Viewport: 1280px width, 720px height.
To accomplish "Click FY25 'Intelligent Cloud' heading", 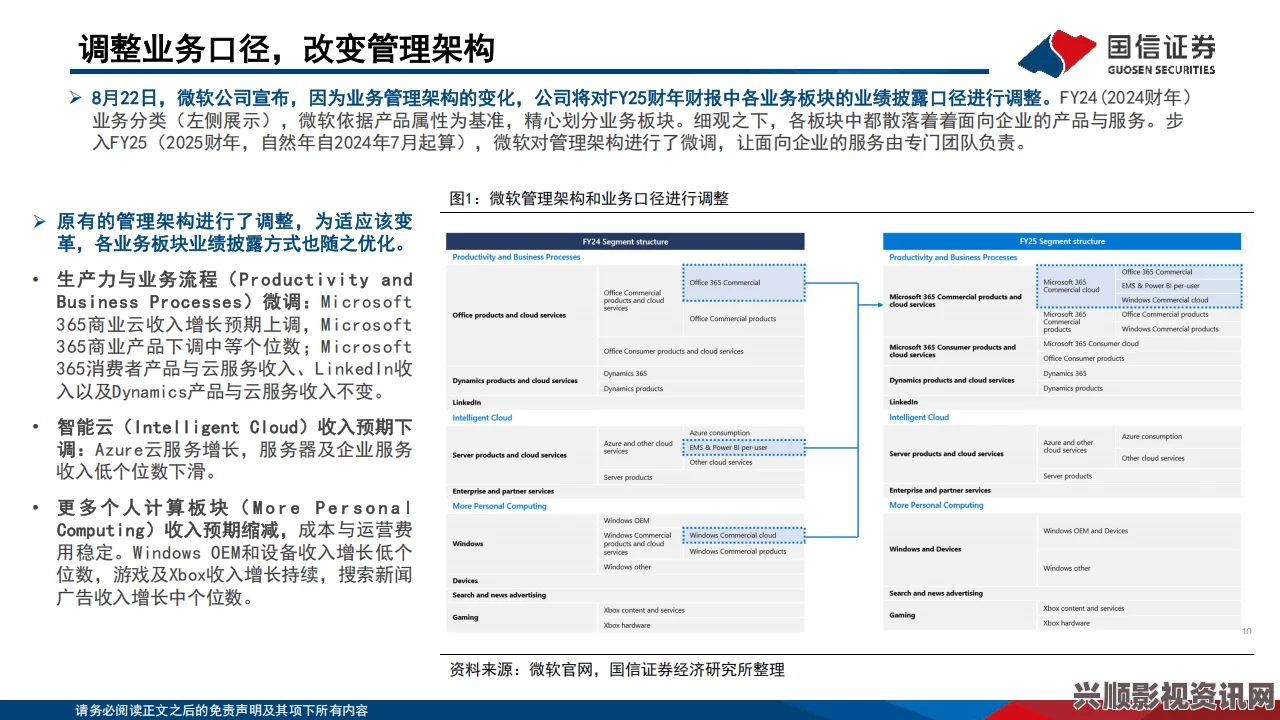I will tap(919, 417).
